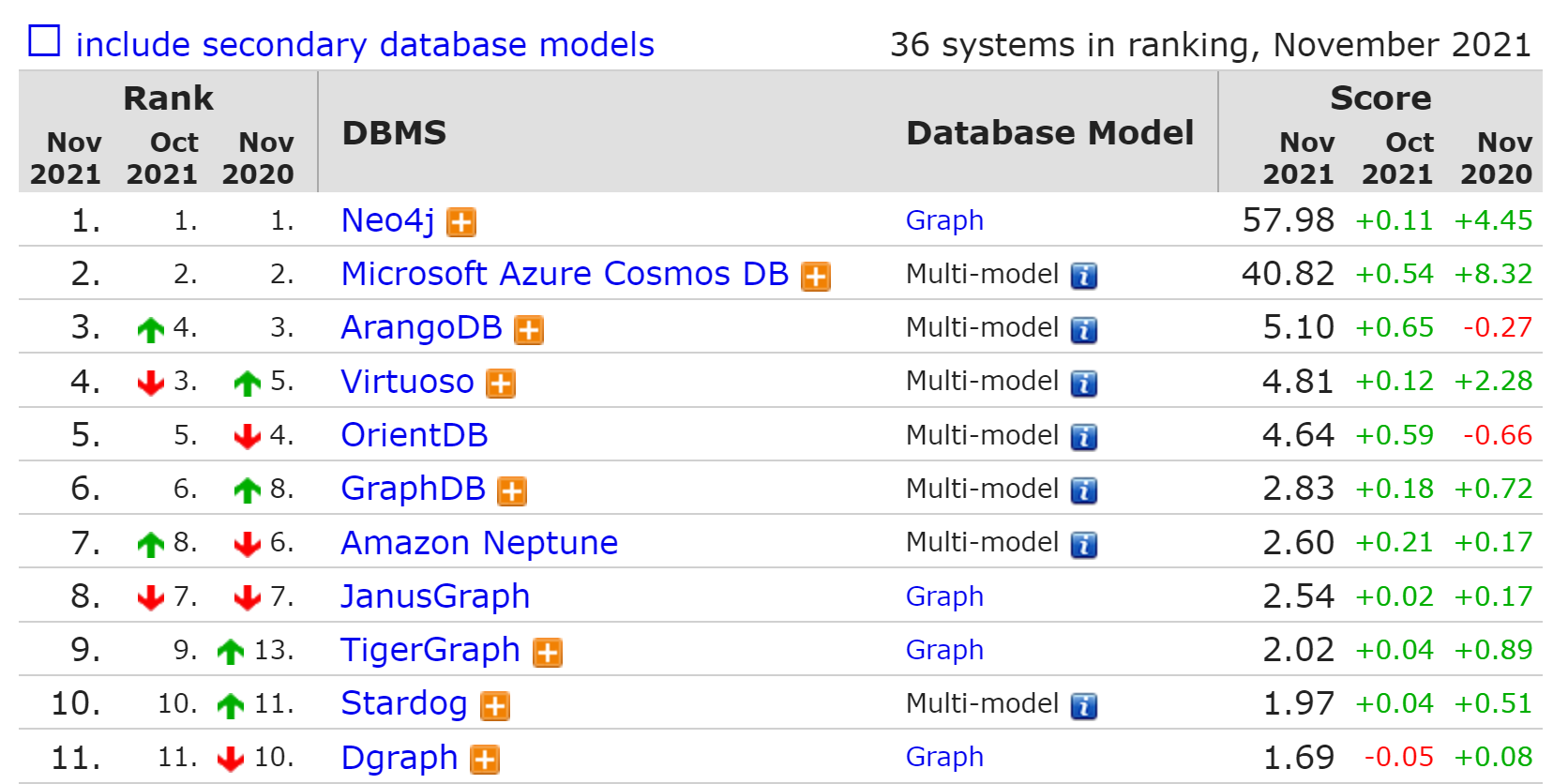
Task: Click the Graph model link in TigerGraph's row
Action: point(944,650)
